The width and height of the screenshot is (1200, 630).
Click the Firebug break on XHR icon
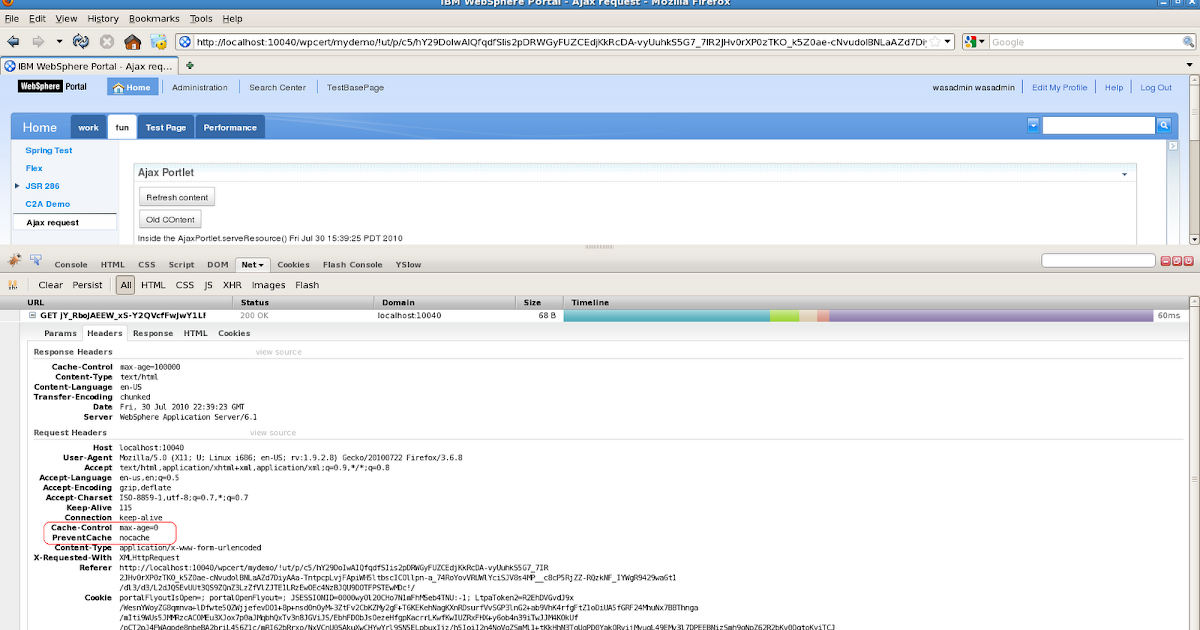click(x=15, y=285)
